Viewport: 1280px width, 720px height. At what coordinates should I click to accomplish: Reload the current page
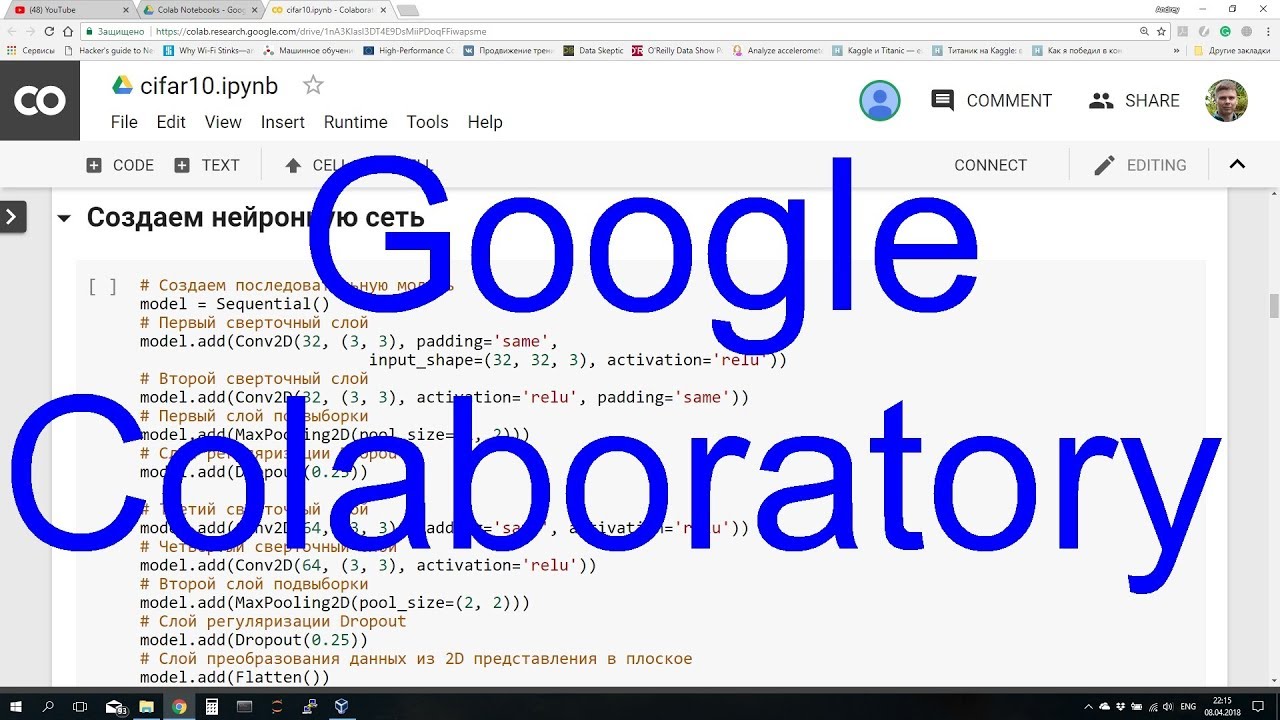pyautogui.click(x=50, y=31)
